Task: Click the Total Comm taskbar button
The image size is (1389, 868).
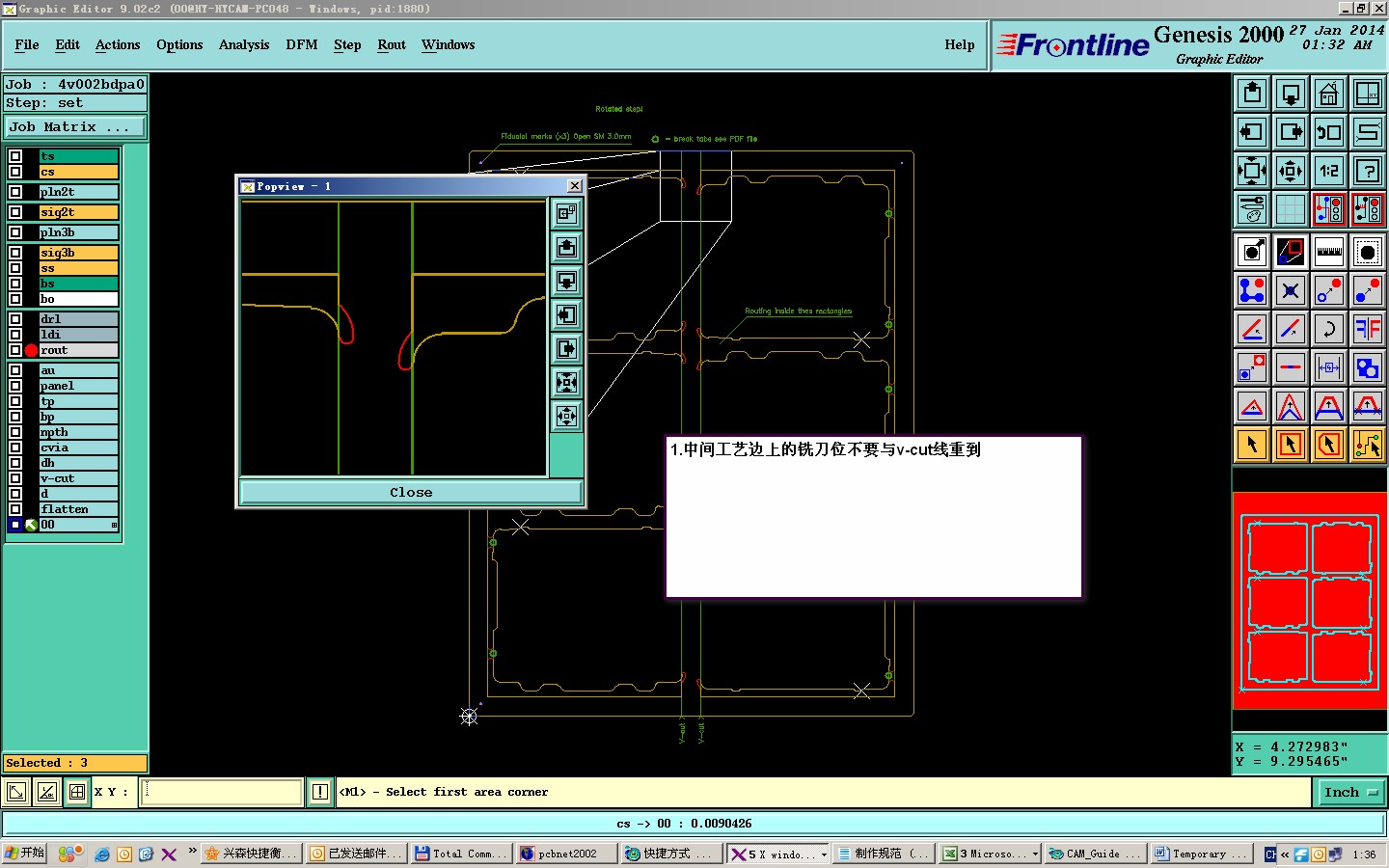Action: pos(461,854)
